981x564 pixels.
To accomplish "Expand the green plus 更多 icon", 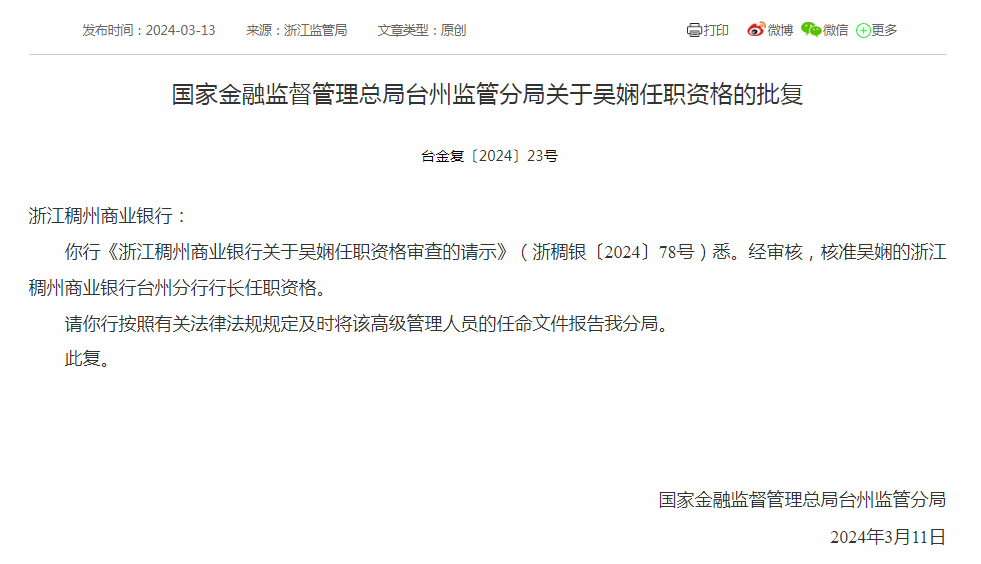I will (863, 30).
